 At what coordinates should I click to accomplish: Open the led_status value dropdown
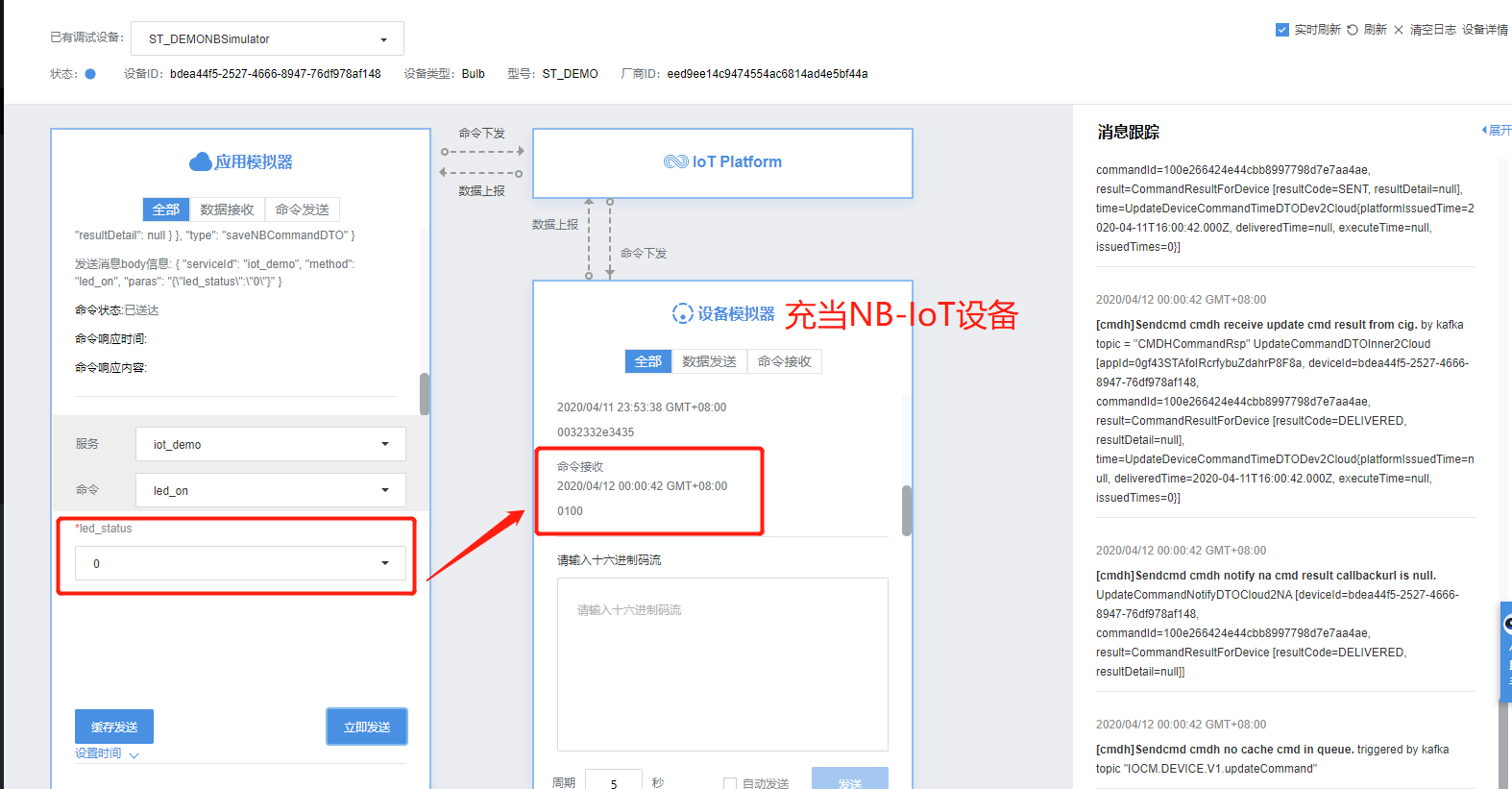point(240,563)
